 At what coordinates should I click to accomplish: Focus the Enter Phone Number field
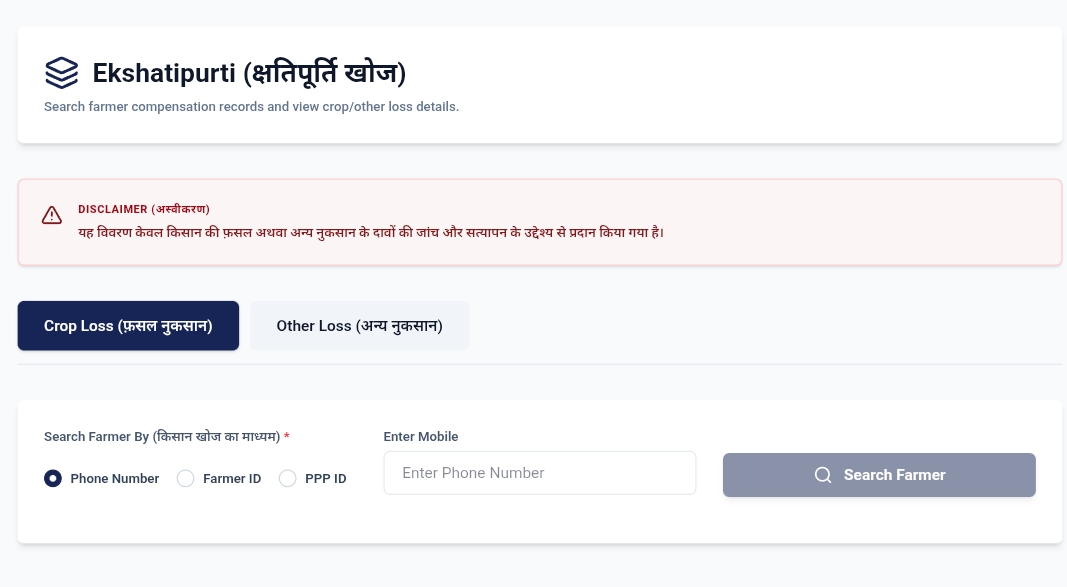(540, 473)
